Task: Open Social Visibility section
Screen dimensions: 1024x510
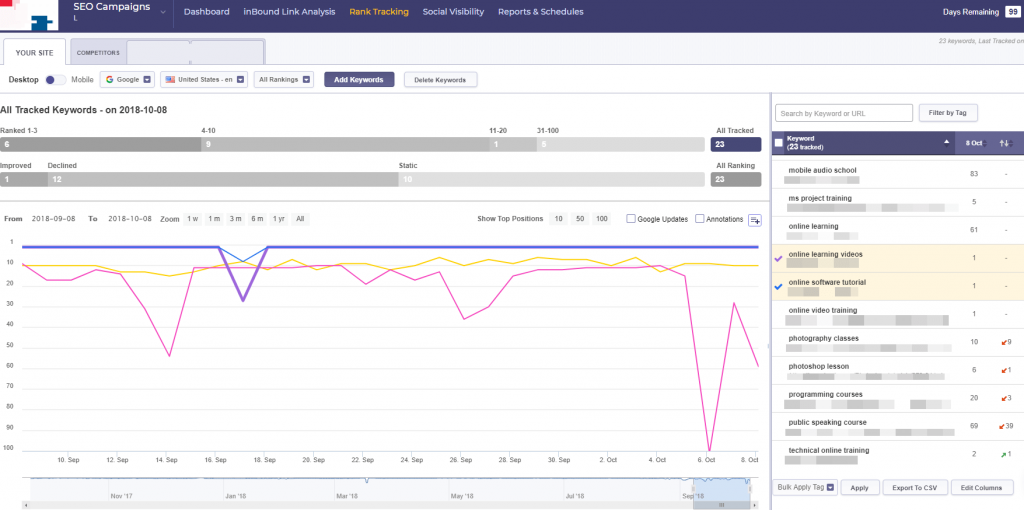Action: coord(453,12)
